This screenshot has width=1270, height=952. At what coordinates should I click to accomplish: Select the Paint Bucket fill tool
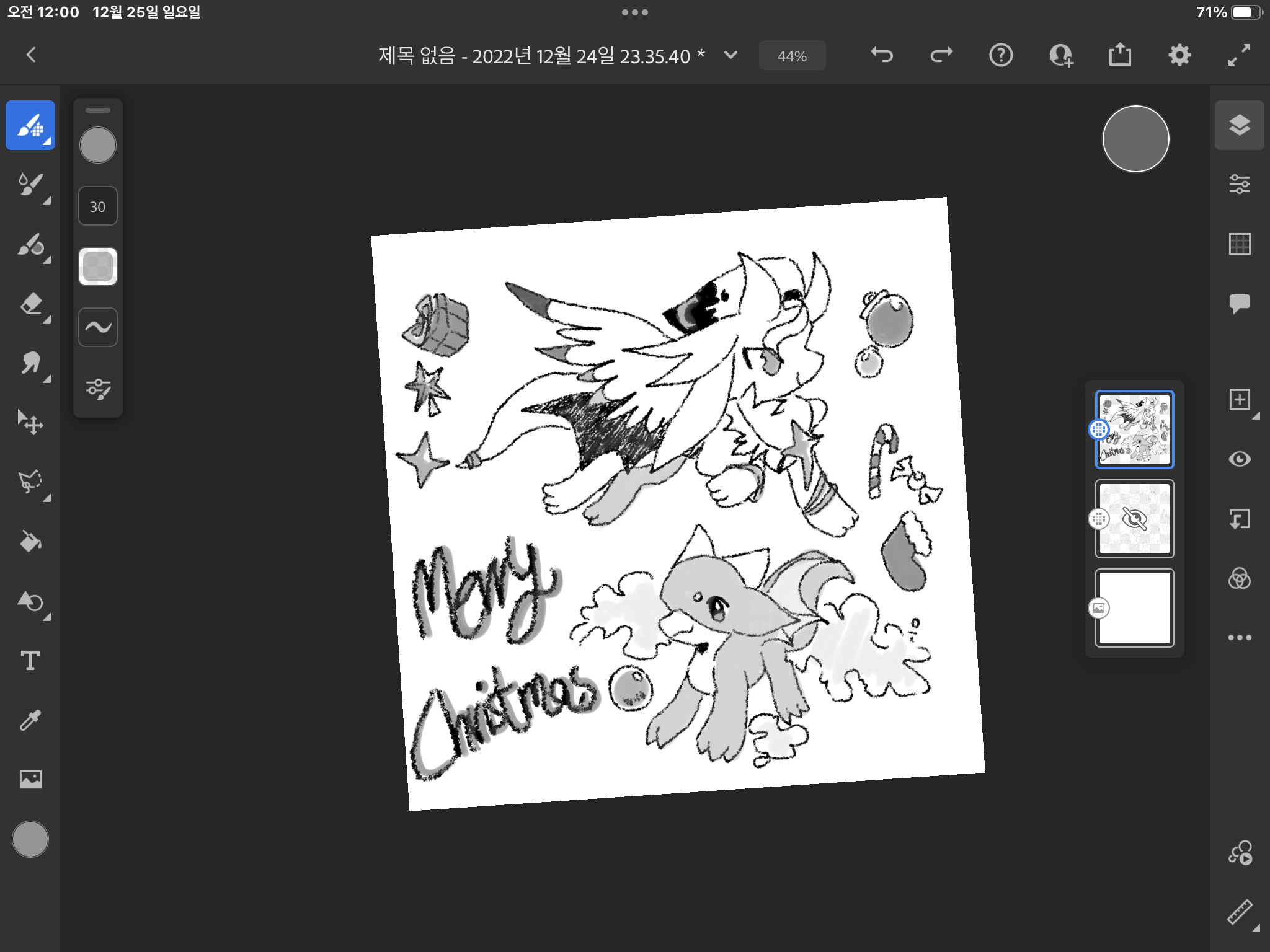coord(30,541)
